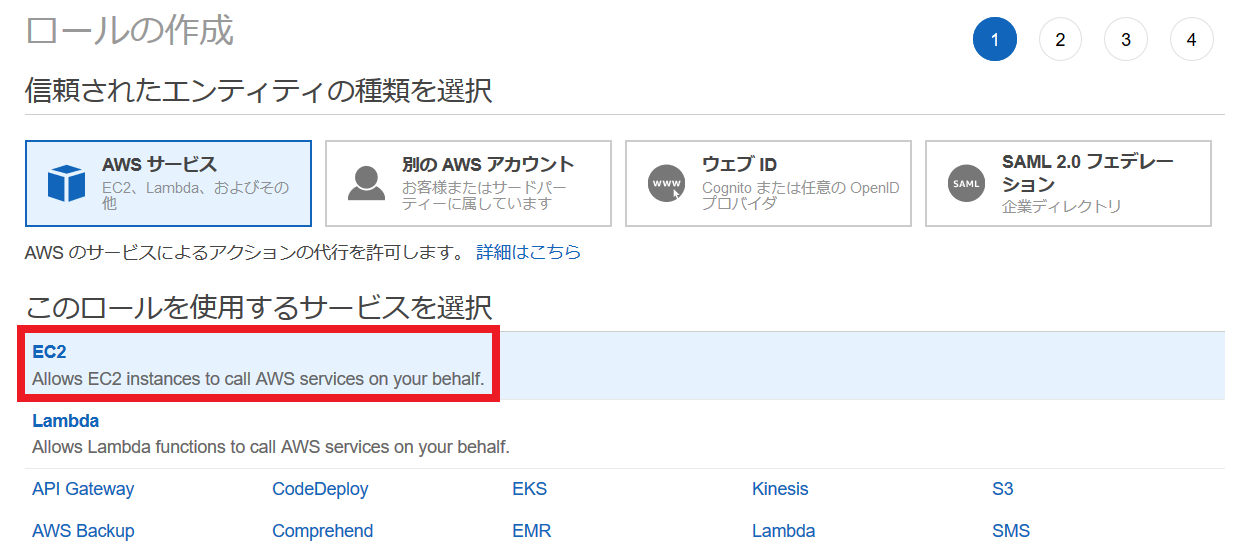Open the 詳細はこちら link
This screenshot has height=553, width=1239.
click(529, 252)
